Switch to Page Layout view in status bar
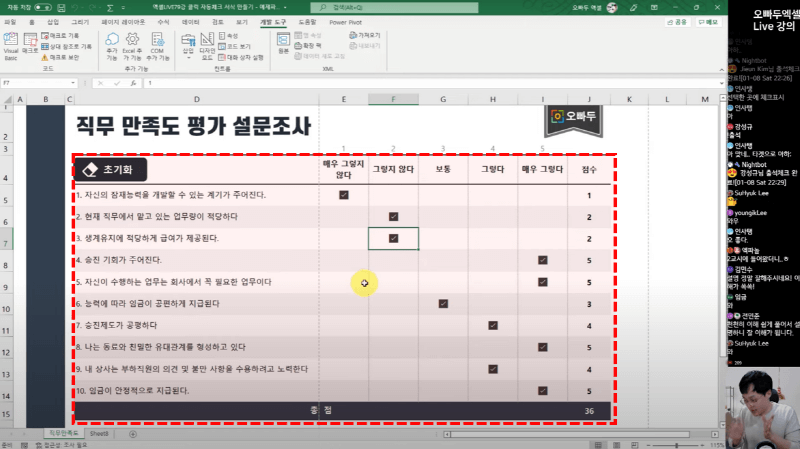The width and height of the screenshot is (800, 449). point(616,445)
